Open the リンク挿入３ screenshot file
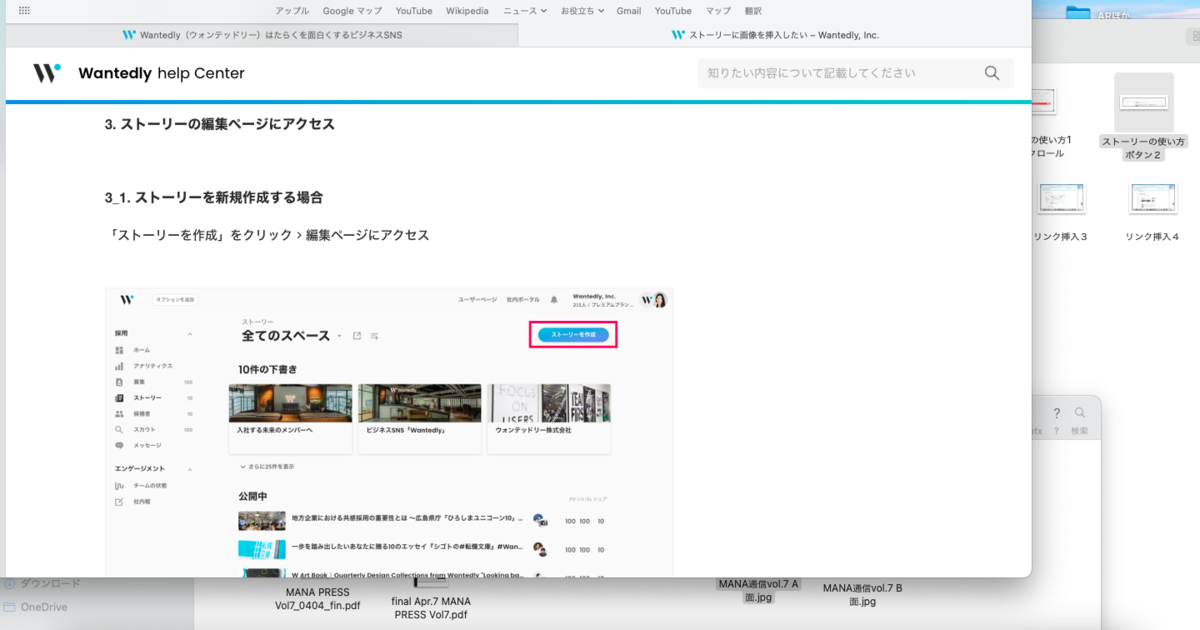 pos(1061,199)
